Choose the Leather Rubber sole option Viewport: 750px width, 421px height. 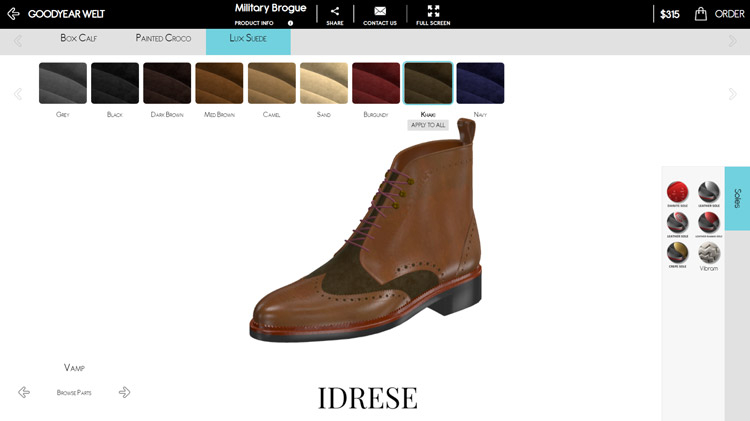[708, 224]
